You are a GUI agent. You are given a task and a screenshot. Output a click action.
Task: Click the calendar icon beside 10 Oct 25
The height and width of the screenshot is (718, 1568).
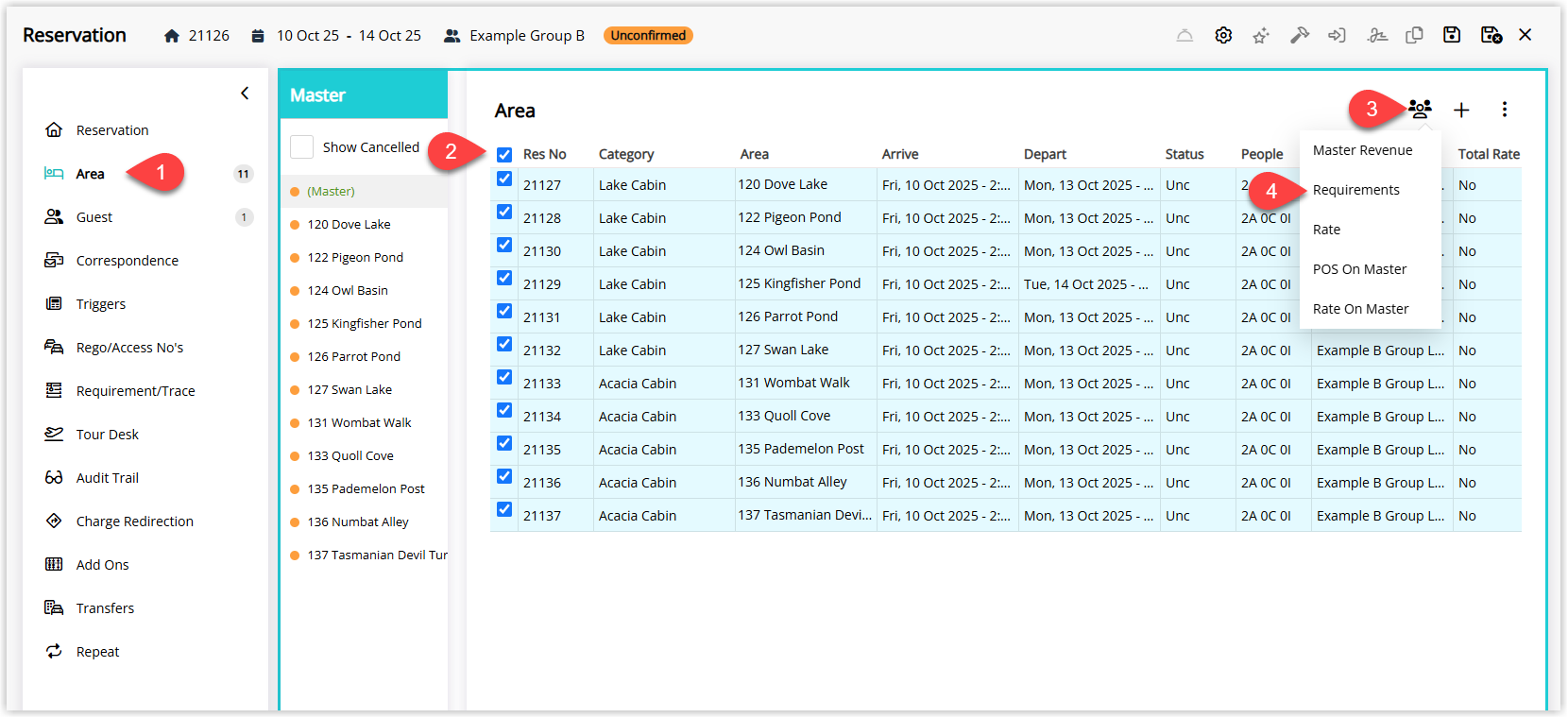(258, 36)
